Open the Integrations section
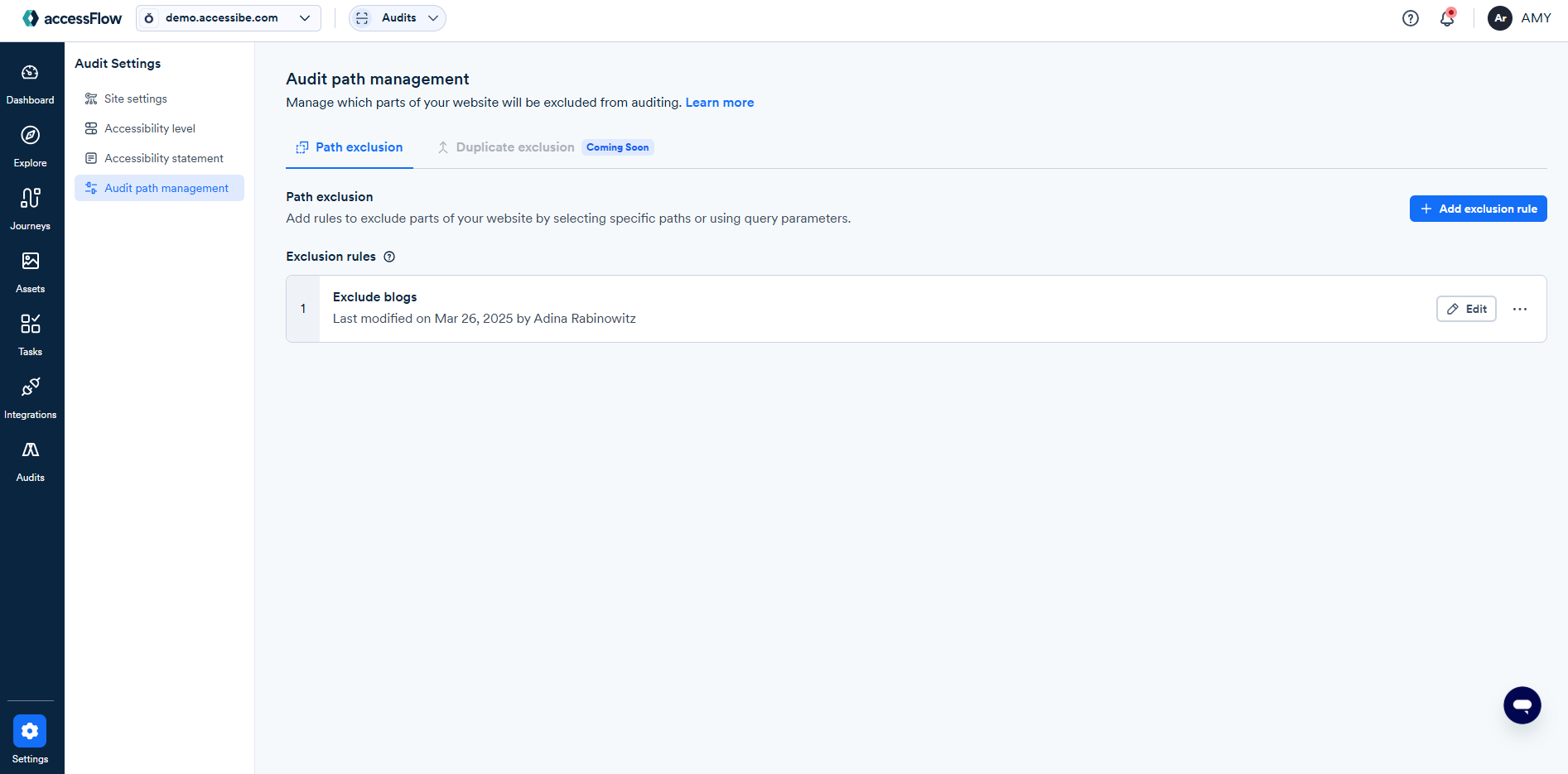 point(31,398)
